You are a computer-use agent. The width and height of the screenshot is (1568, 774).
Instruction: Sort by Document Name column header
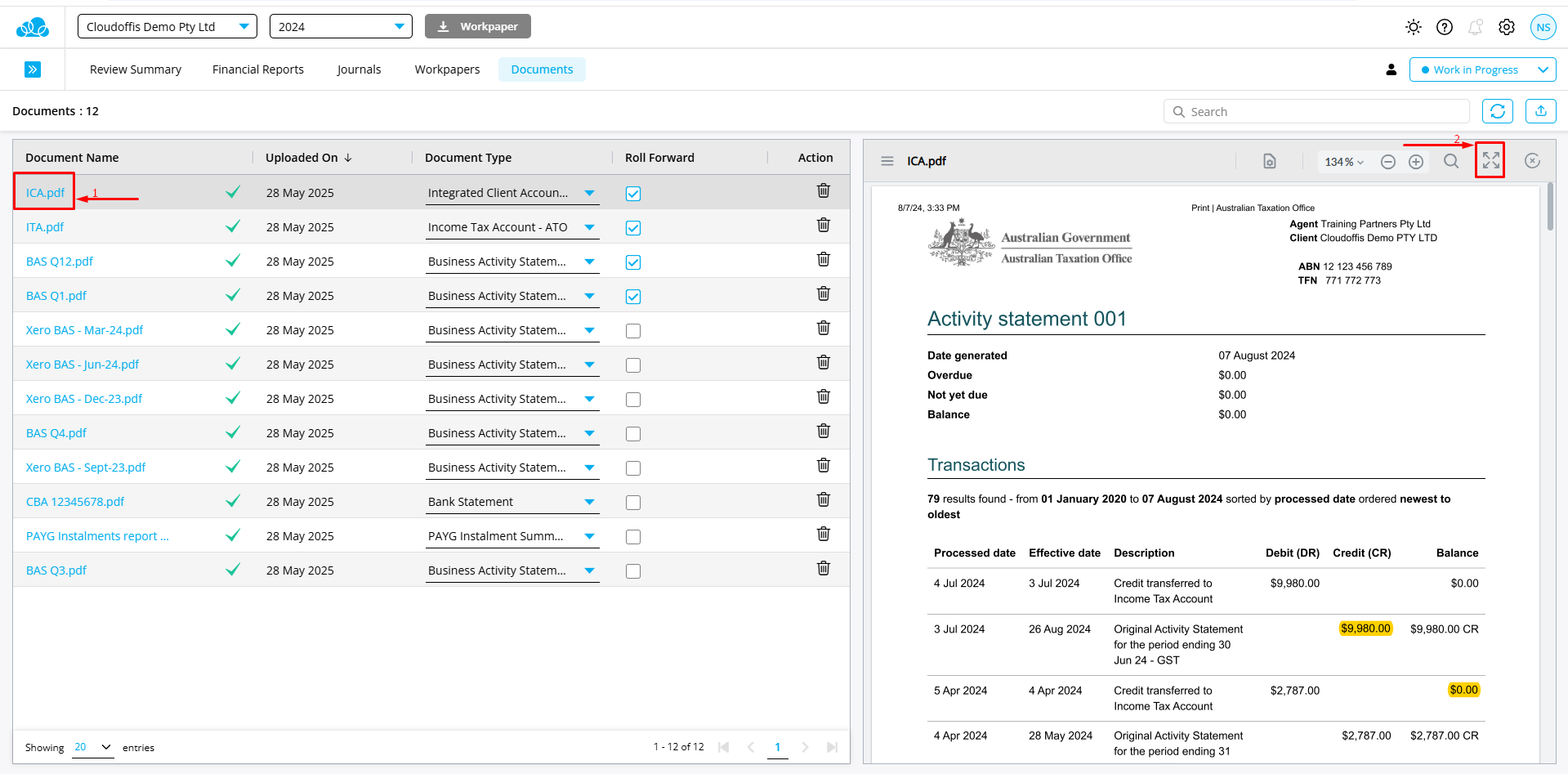[x=72, y=158]
